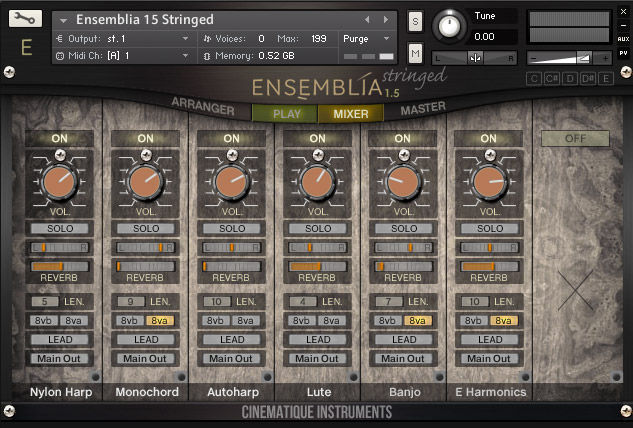Click the E keyswitch indicator

606,78
